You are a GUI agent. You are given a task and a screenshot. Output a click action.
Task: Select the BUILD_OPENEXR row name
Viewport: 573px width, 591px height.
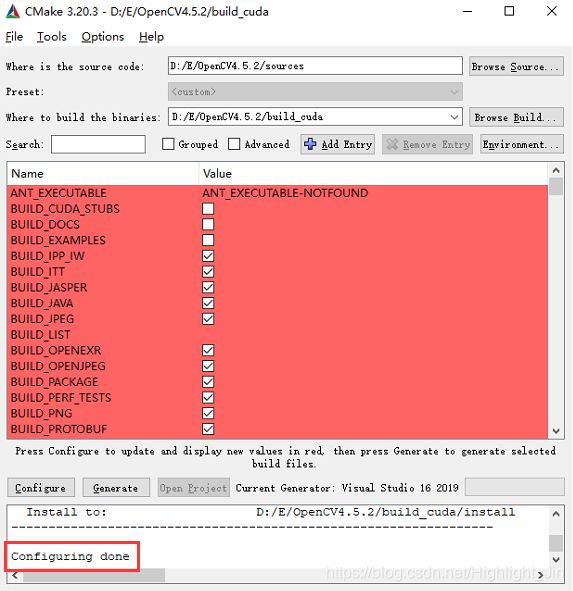pos(56,350)
